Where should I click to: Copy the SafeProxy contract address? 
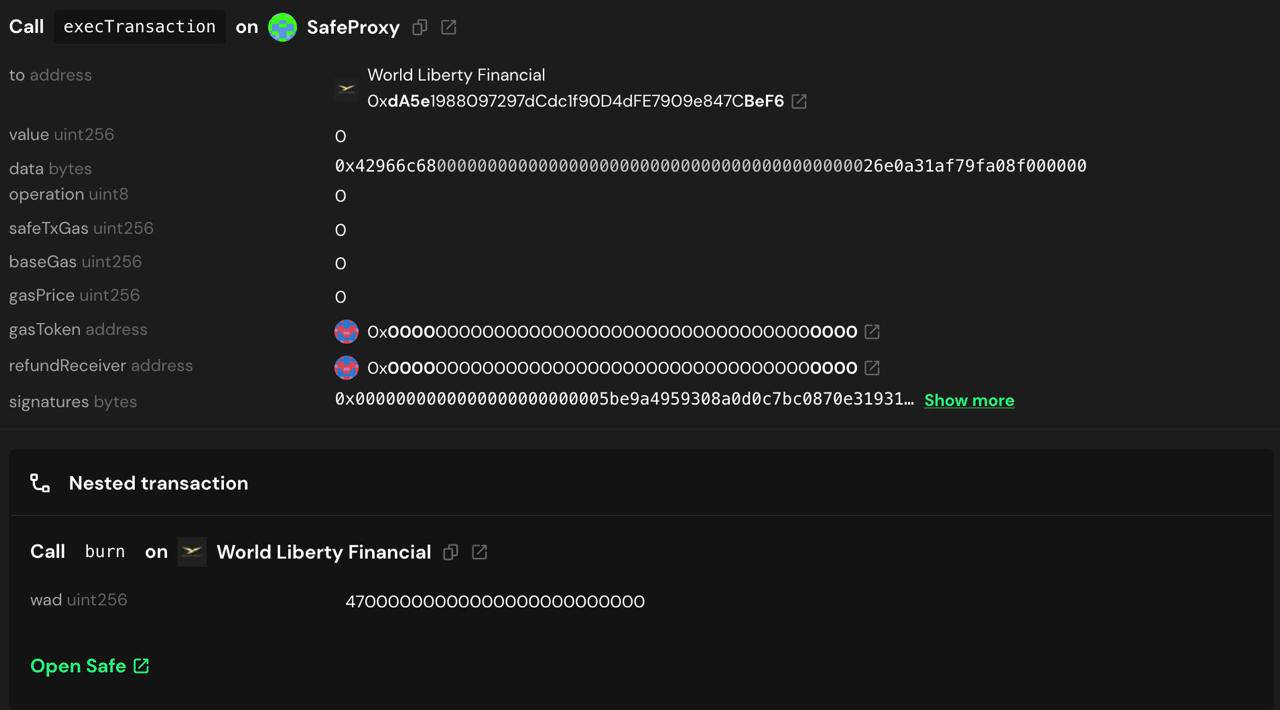[420, 28]
